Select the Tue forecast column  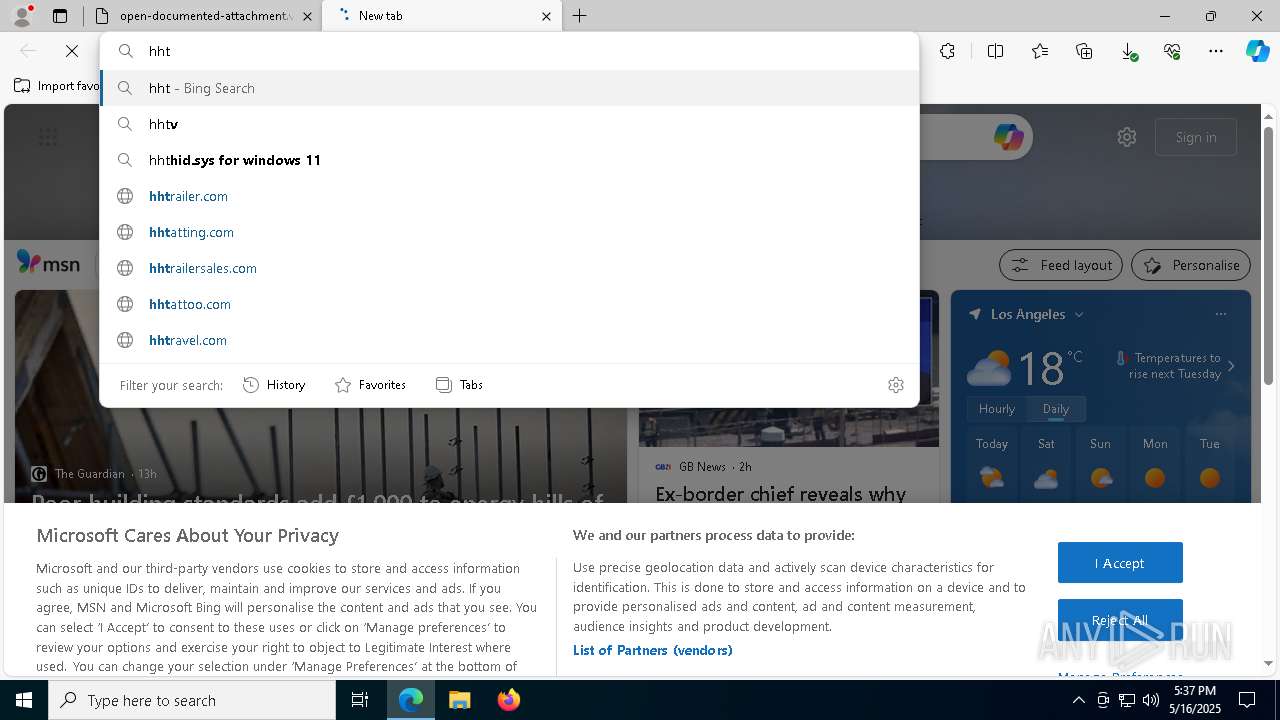pyautogui.click(x=1210, y=466)
